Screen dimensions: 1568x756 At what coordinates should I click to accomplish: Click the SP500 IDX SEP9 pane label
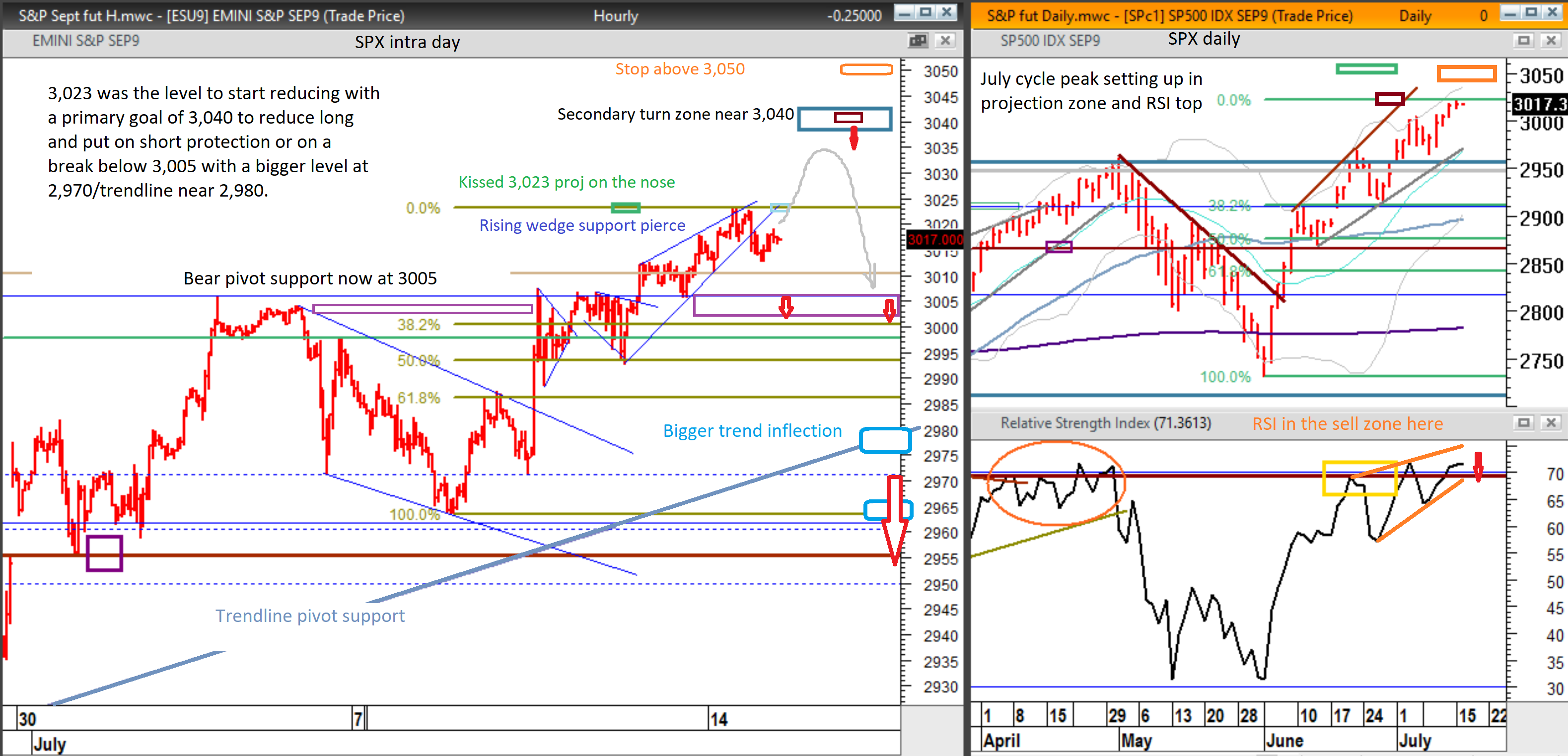pyautogui.click(x=1050, y=41)
